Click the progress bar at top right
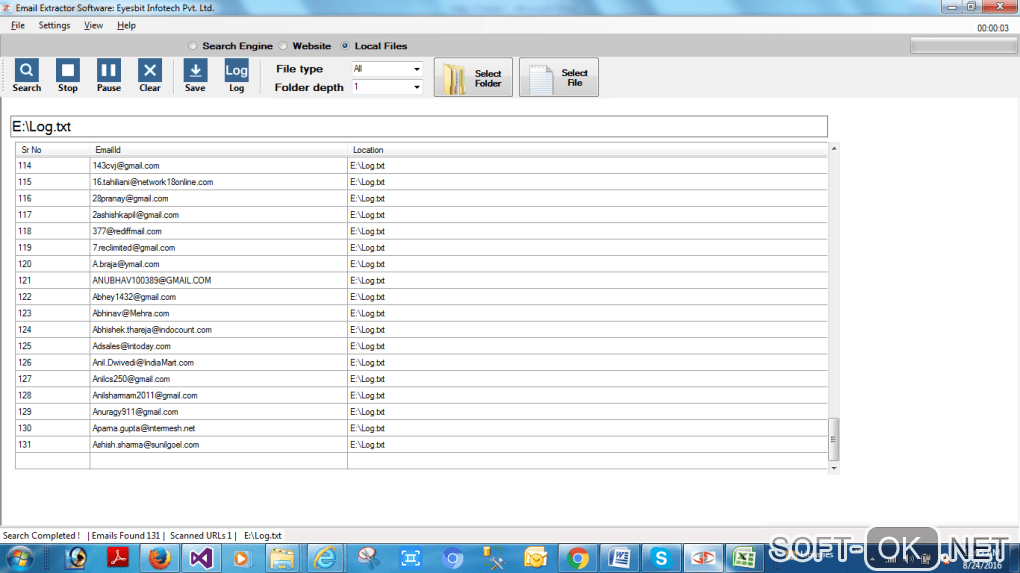1020x573 pixels. point(963,46)
